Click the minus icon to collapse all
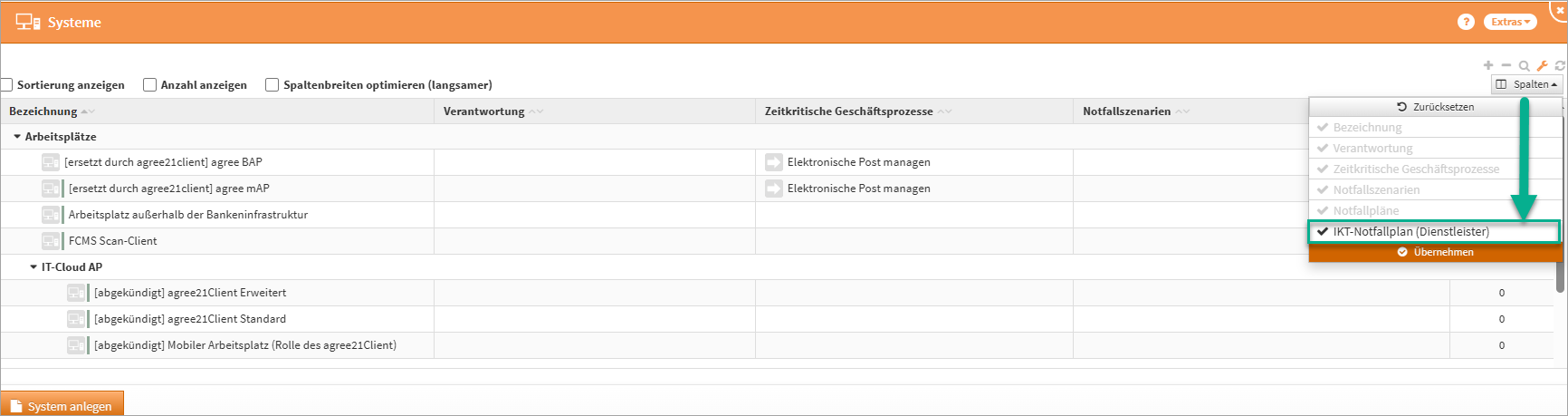Image resolution: width=1568 pixels, height=416 pixels. coord(1506,65)
